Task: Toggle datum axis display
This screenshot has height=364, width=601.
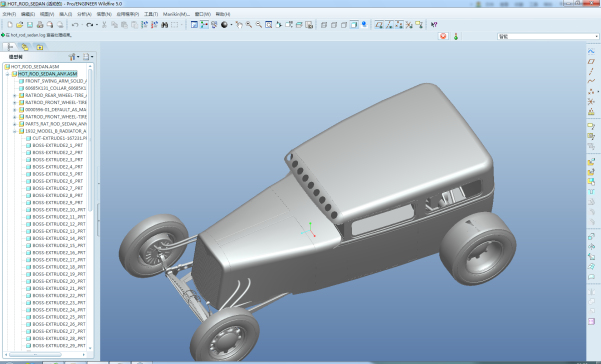Action: (389, 25)
